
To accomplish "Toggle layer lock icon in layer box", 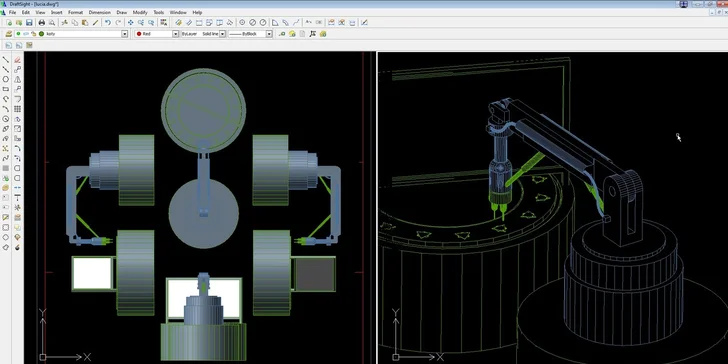I will (33, 34).
